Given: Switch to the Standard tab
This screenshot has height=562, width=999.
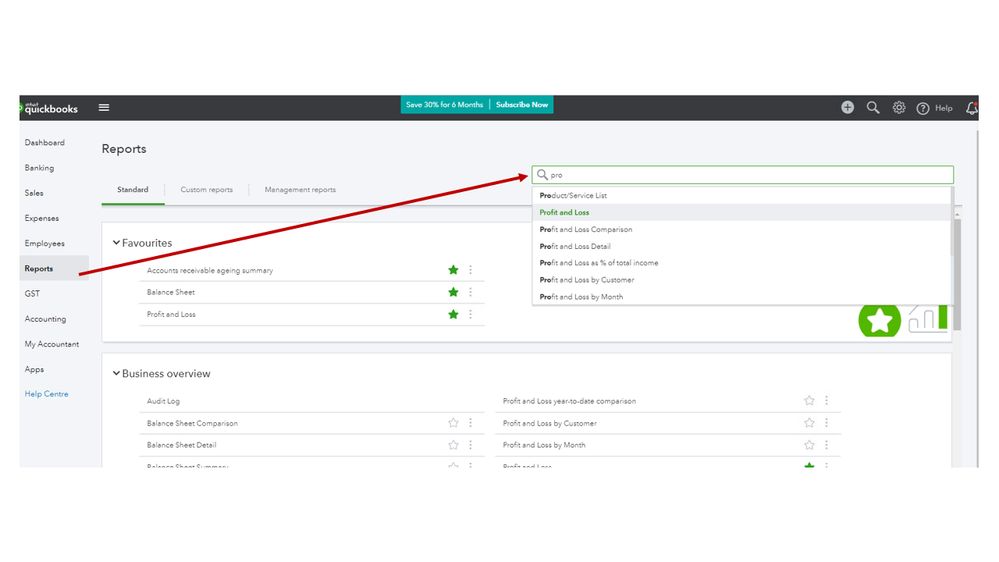Looking at the screenshot, I should pyautogui.click(x=133, y=190).
